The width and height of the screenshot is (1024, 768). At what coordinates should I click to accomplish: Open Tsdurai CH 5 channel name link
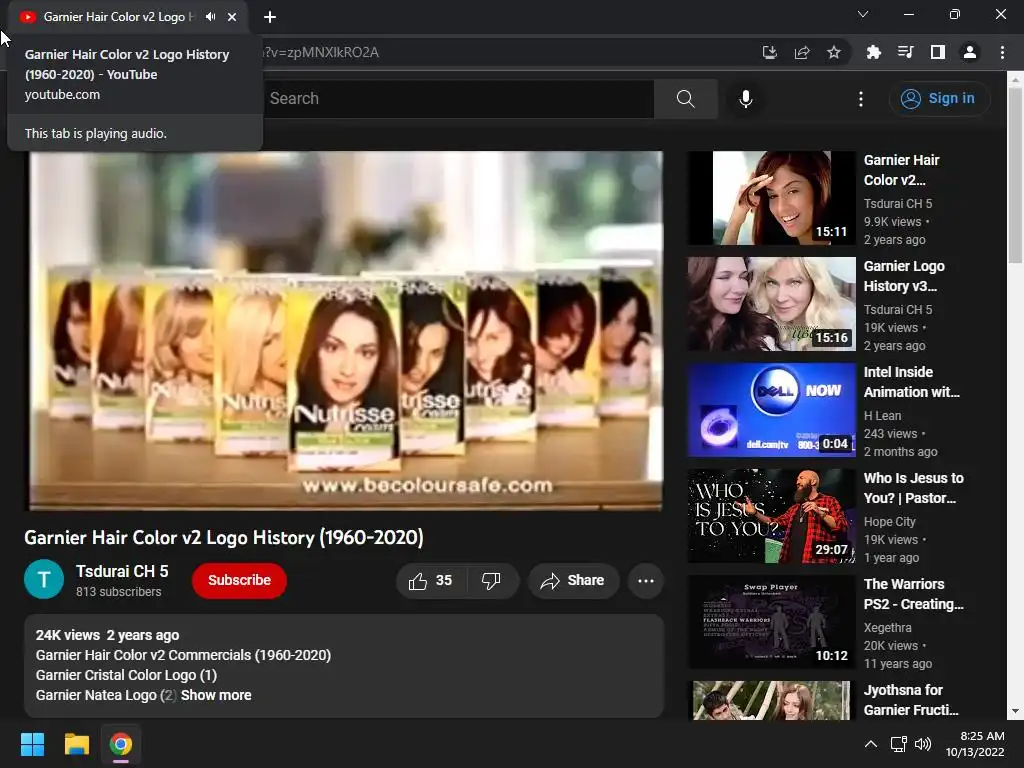(x=122, y=571)
